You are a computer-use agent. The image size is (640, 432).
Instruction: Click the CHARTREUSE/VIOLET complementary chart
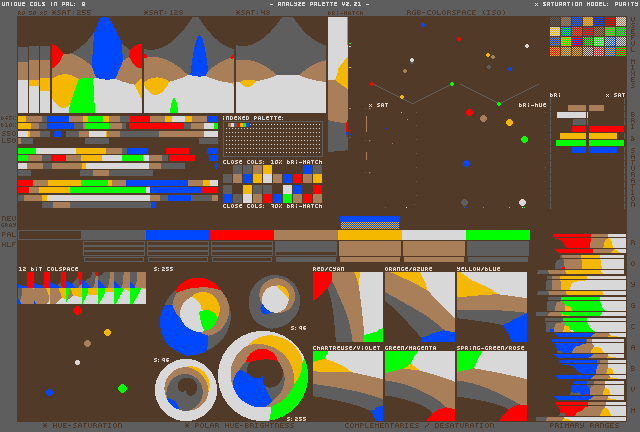pos(348,386)
